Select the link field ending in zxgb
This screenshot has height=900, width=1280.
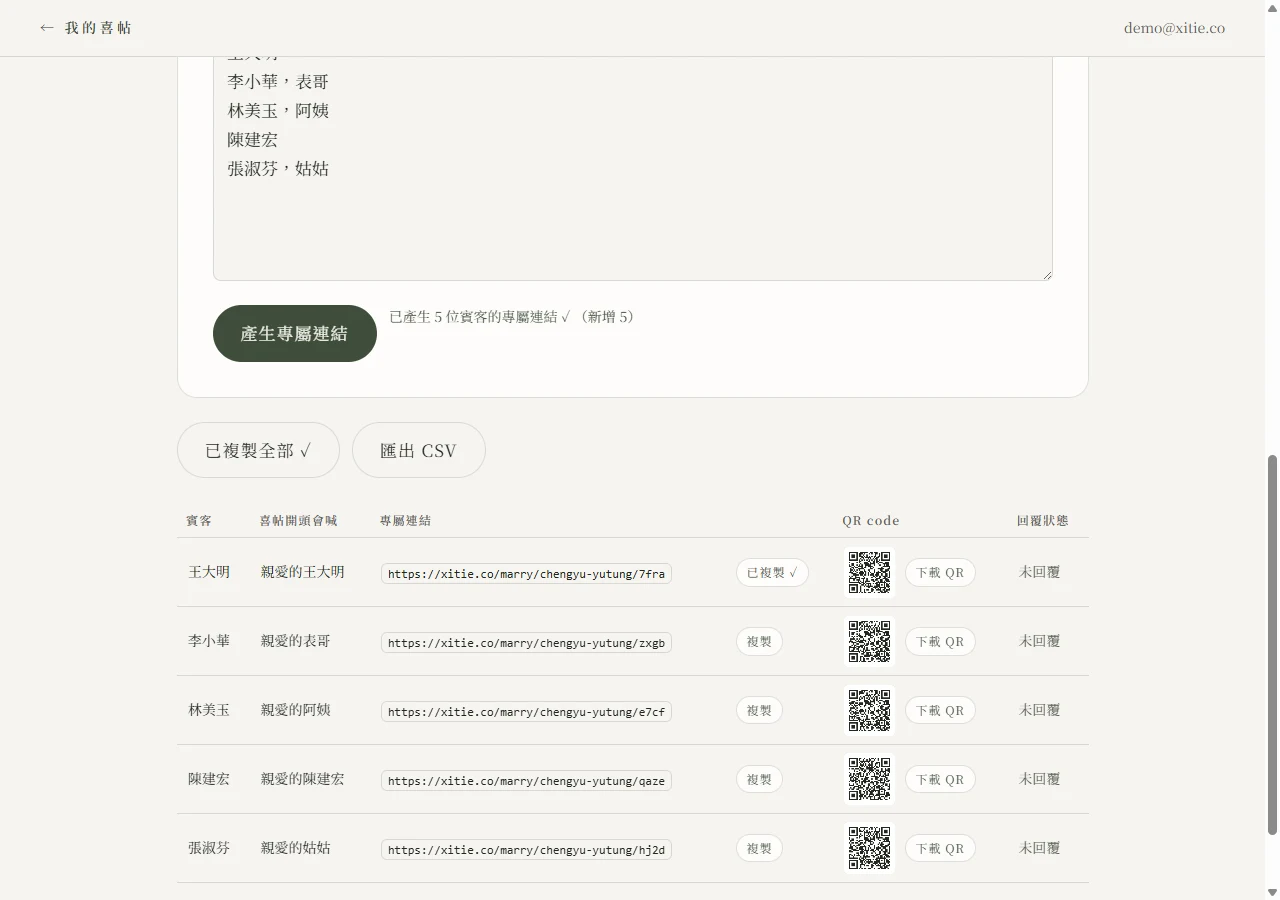tap(526, 643)
